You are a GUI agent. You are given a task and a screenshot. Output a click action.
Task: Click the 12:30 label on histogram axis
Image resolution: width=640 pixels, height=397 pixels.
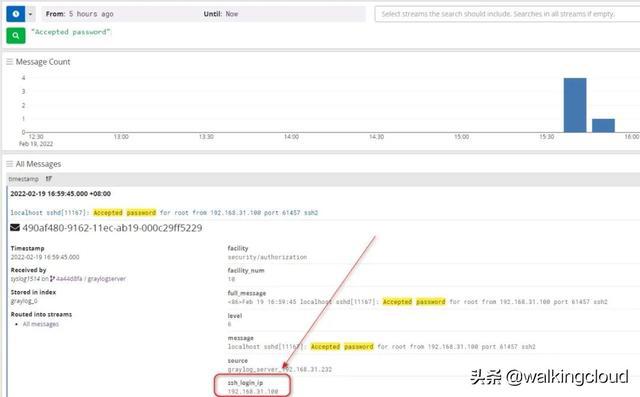tap(36, 137)
